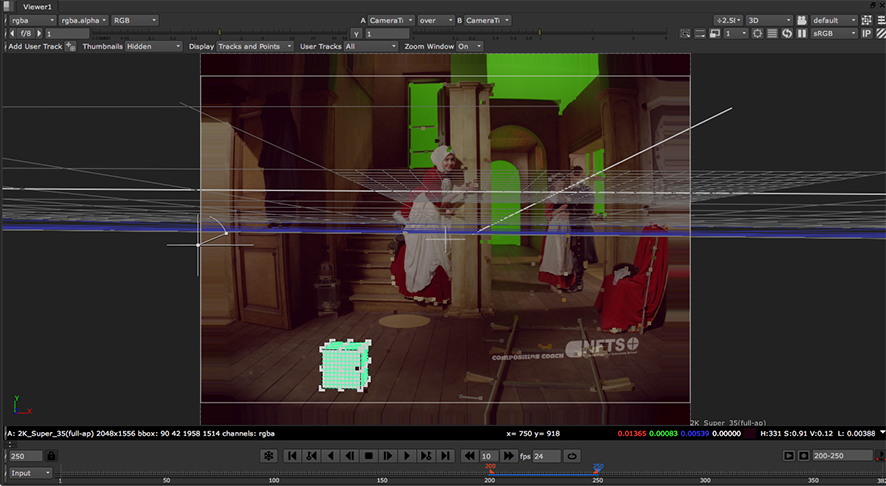This screenshot has height=486, width=886.
Task: Click the snowflake freeze icon in timeline
Action: pyautogui.click(x=268, y=456)
